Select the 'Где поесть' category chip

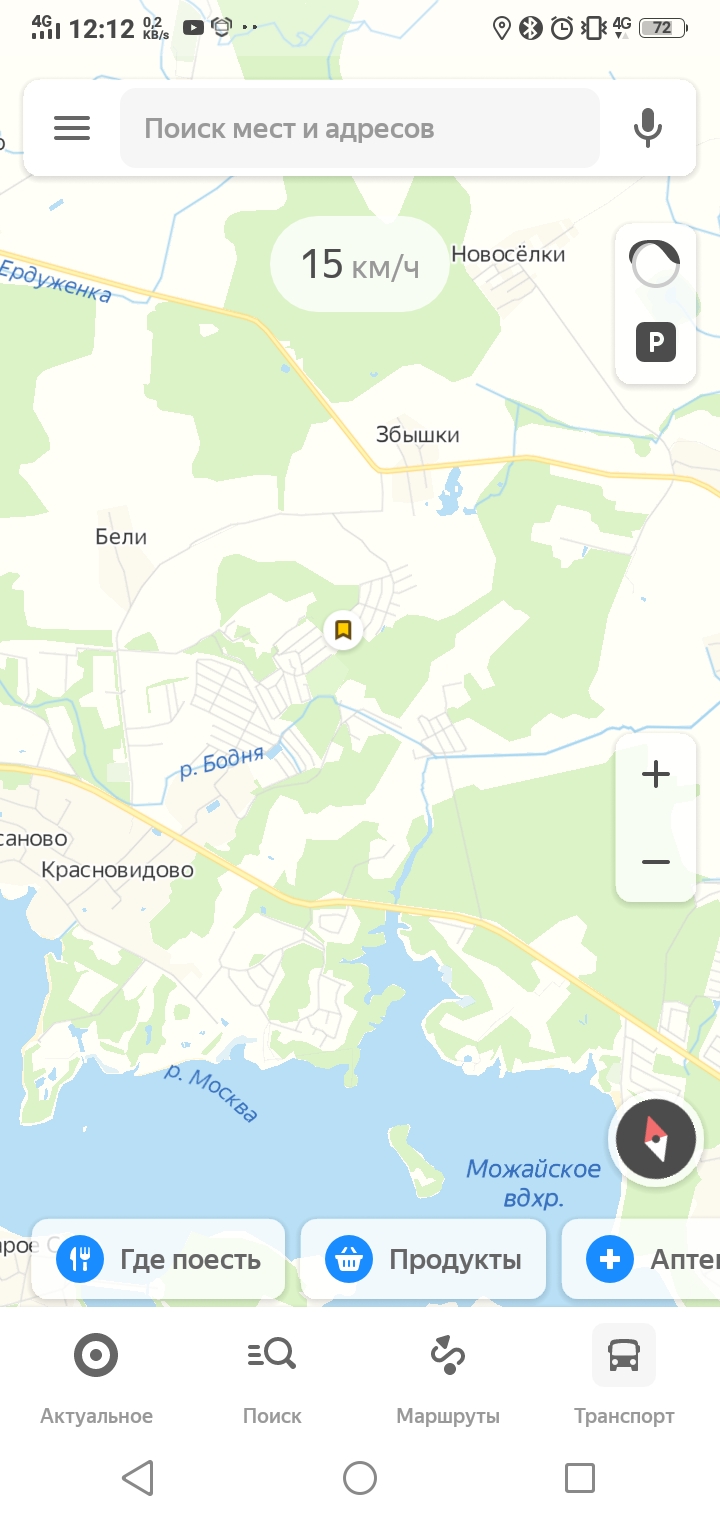point(159,1259)
